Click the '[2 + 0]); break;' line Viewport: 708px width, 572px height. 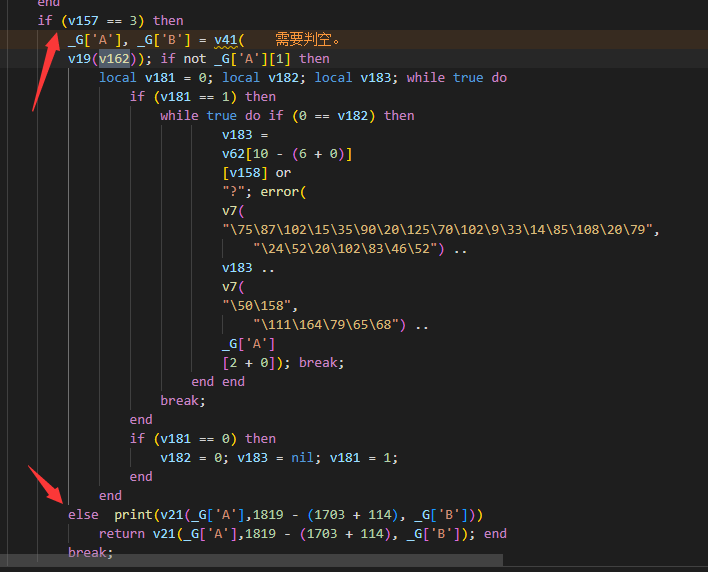(x=282, y=363)
